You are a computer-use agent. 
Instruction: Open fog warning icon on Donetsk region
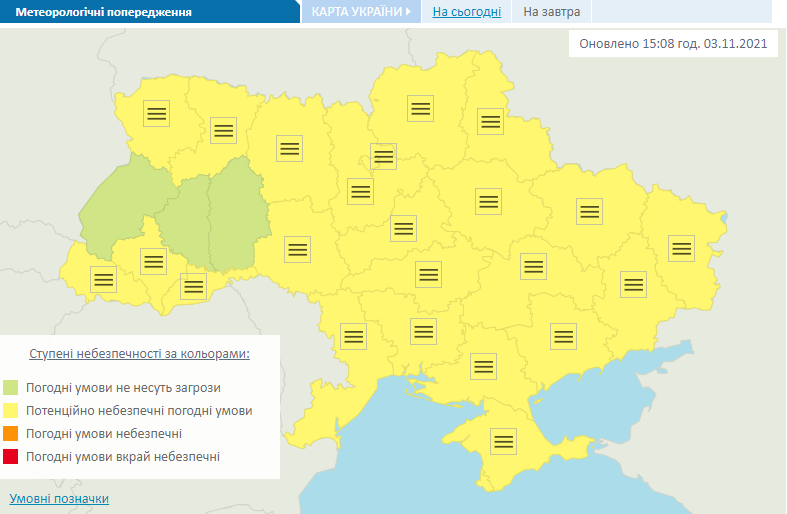(x=633, y=285)
